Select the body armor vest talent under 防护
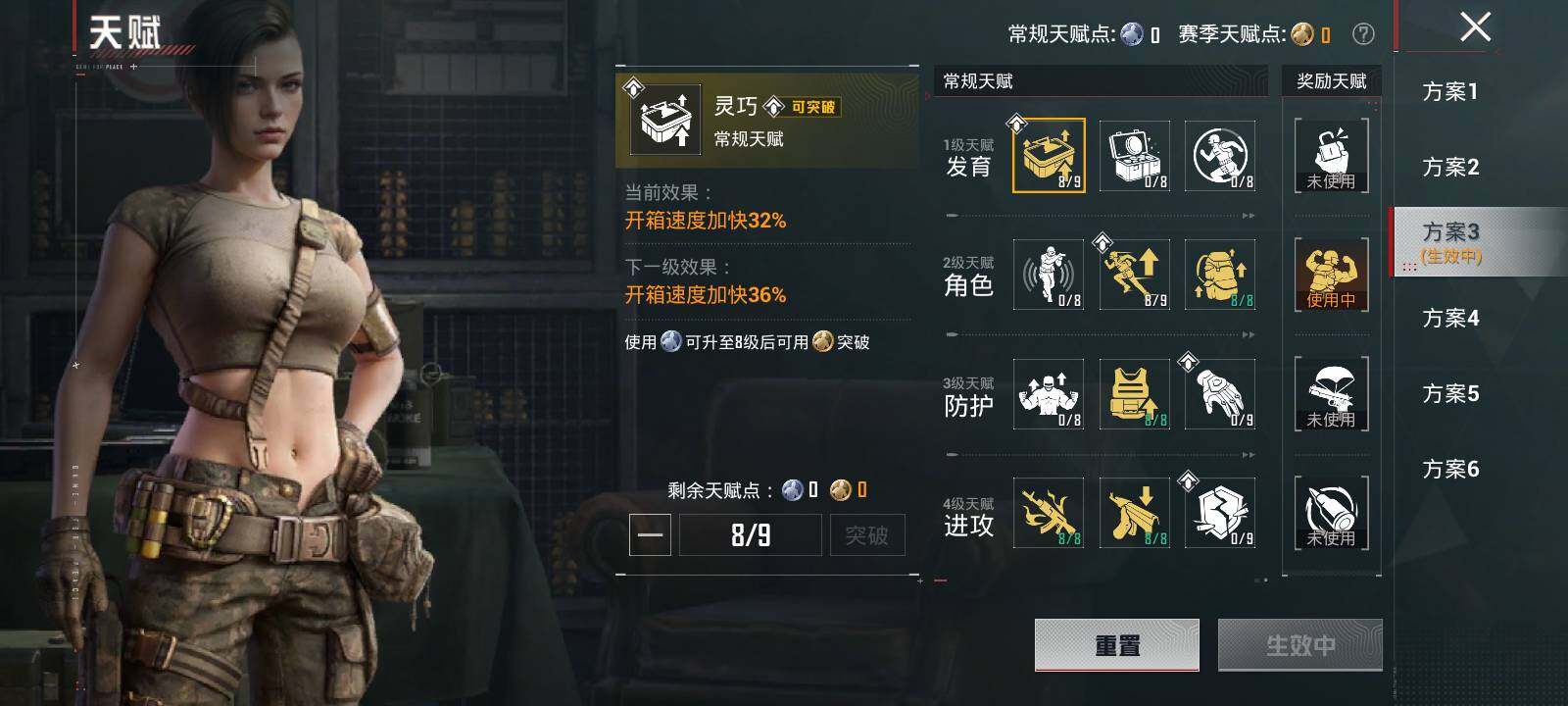This screenshot has width=1568, height=706. tap(1135, 394)
